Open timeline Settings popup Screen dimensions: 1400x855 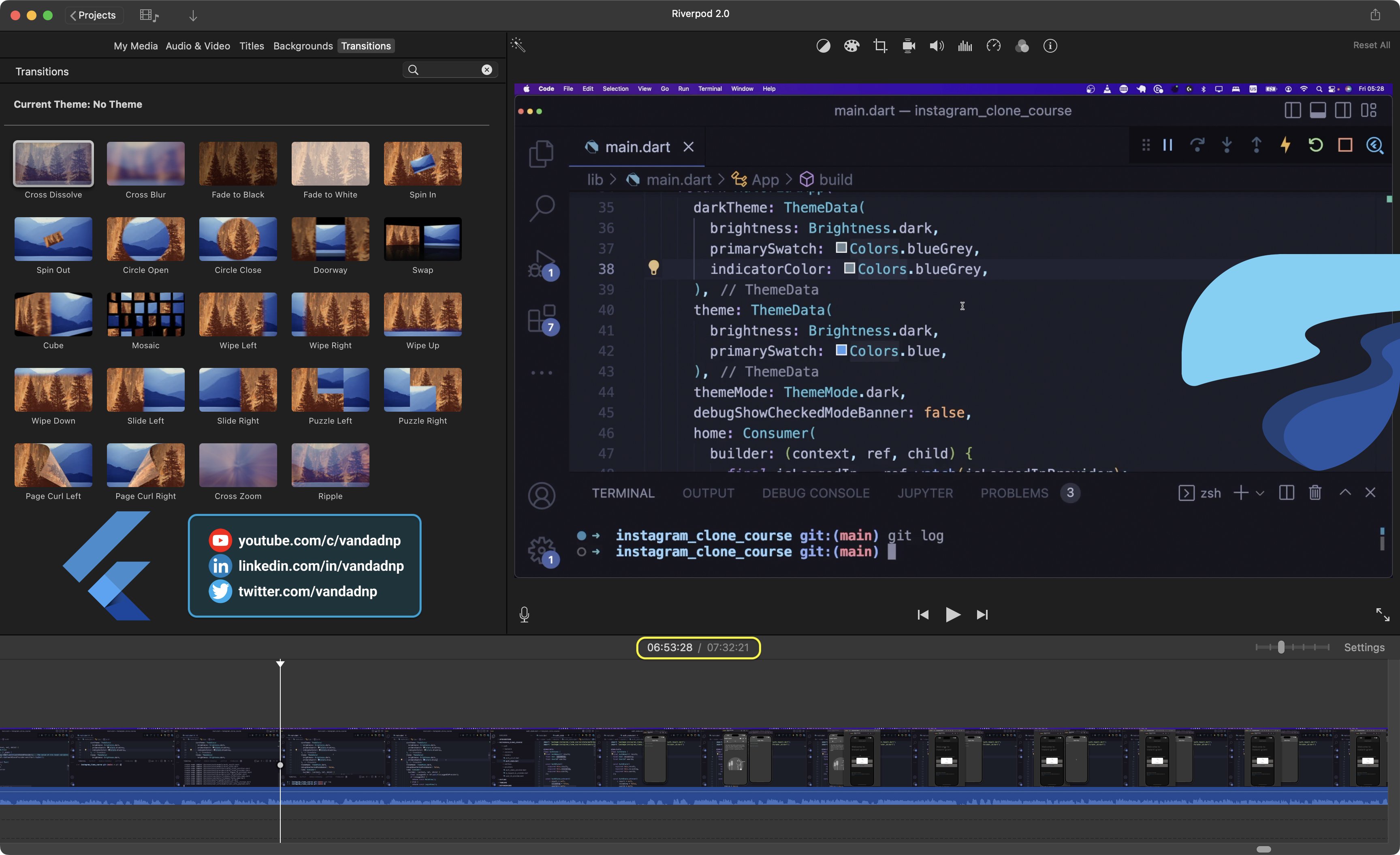click(1364, 647)
